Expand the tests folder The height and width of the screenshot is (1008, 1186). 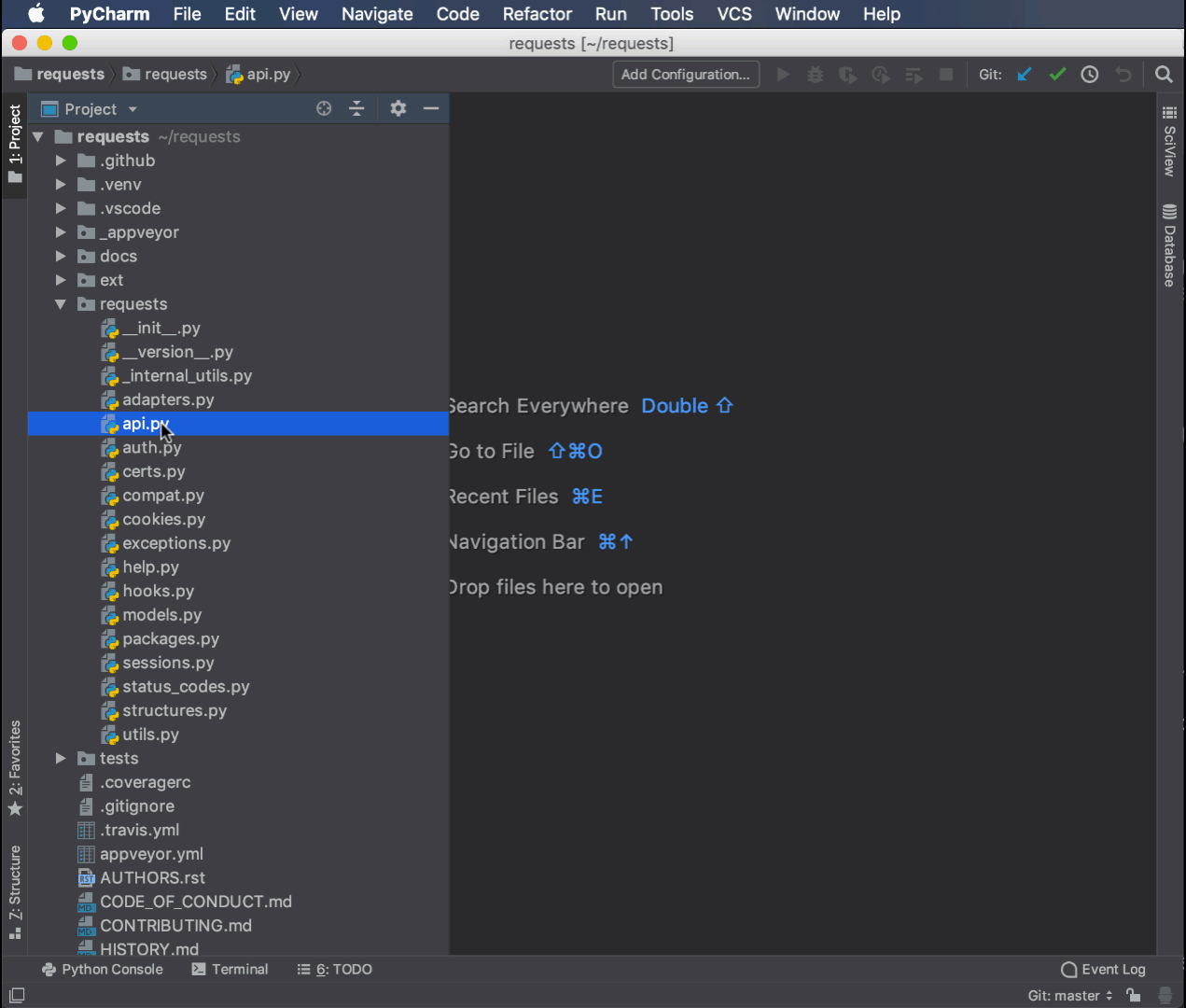[x=60, y=758]
